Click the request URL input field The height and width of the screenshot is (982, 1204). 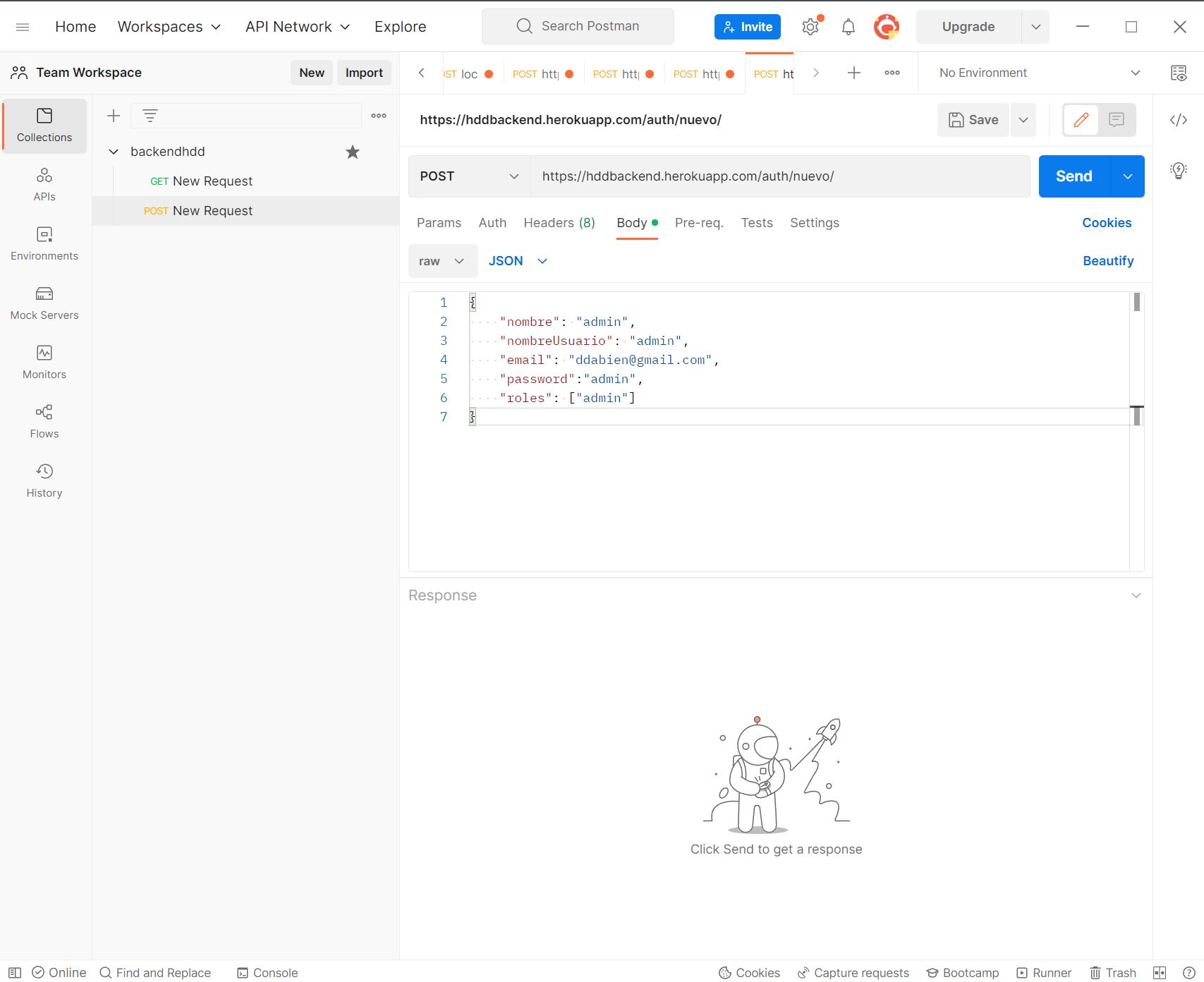pos(780,176)
